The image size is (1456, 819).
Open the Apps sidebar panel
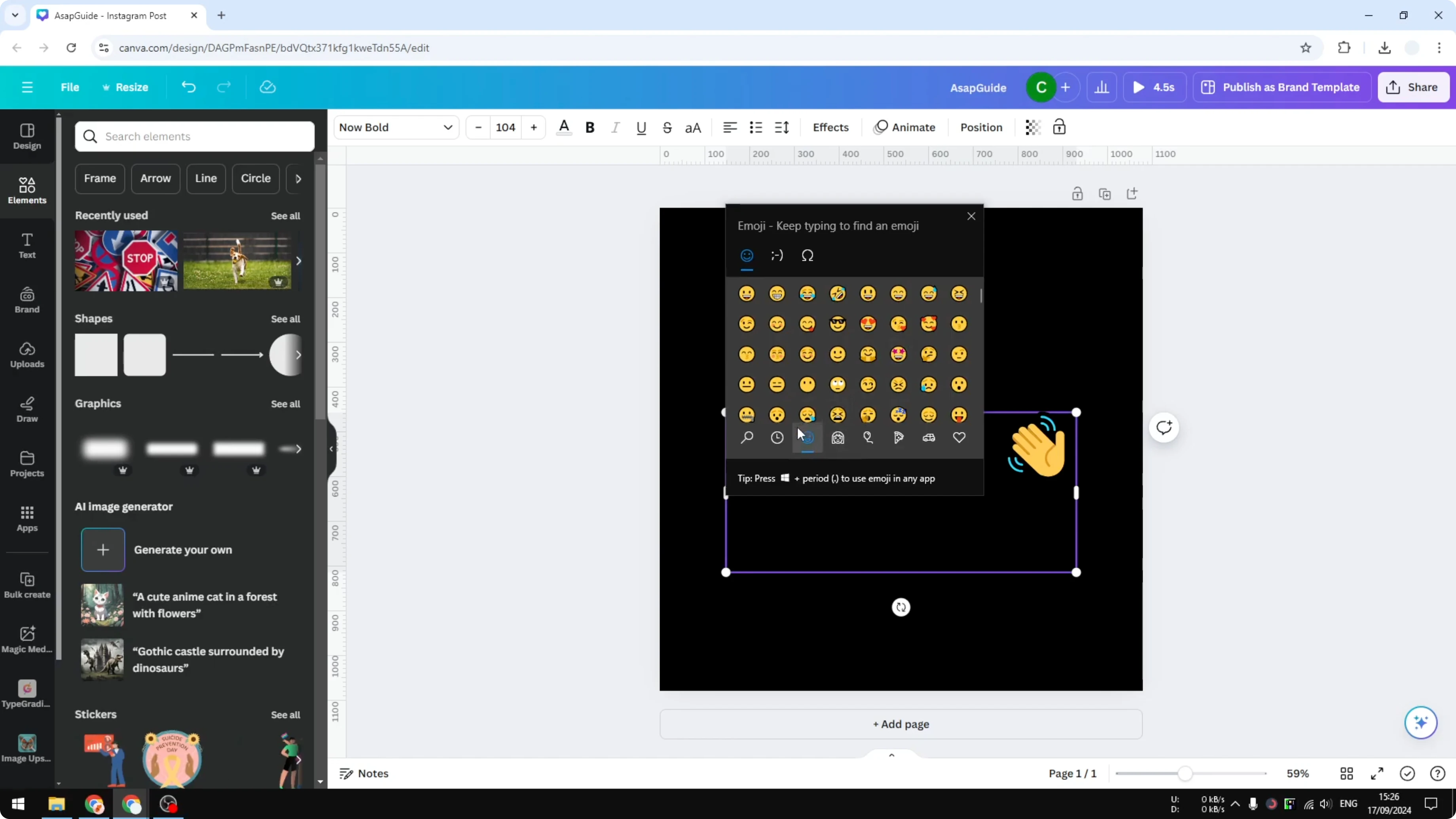click(27, 519)
